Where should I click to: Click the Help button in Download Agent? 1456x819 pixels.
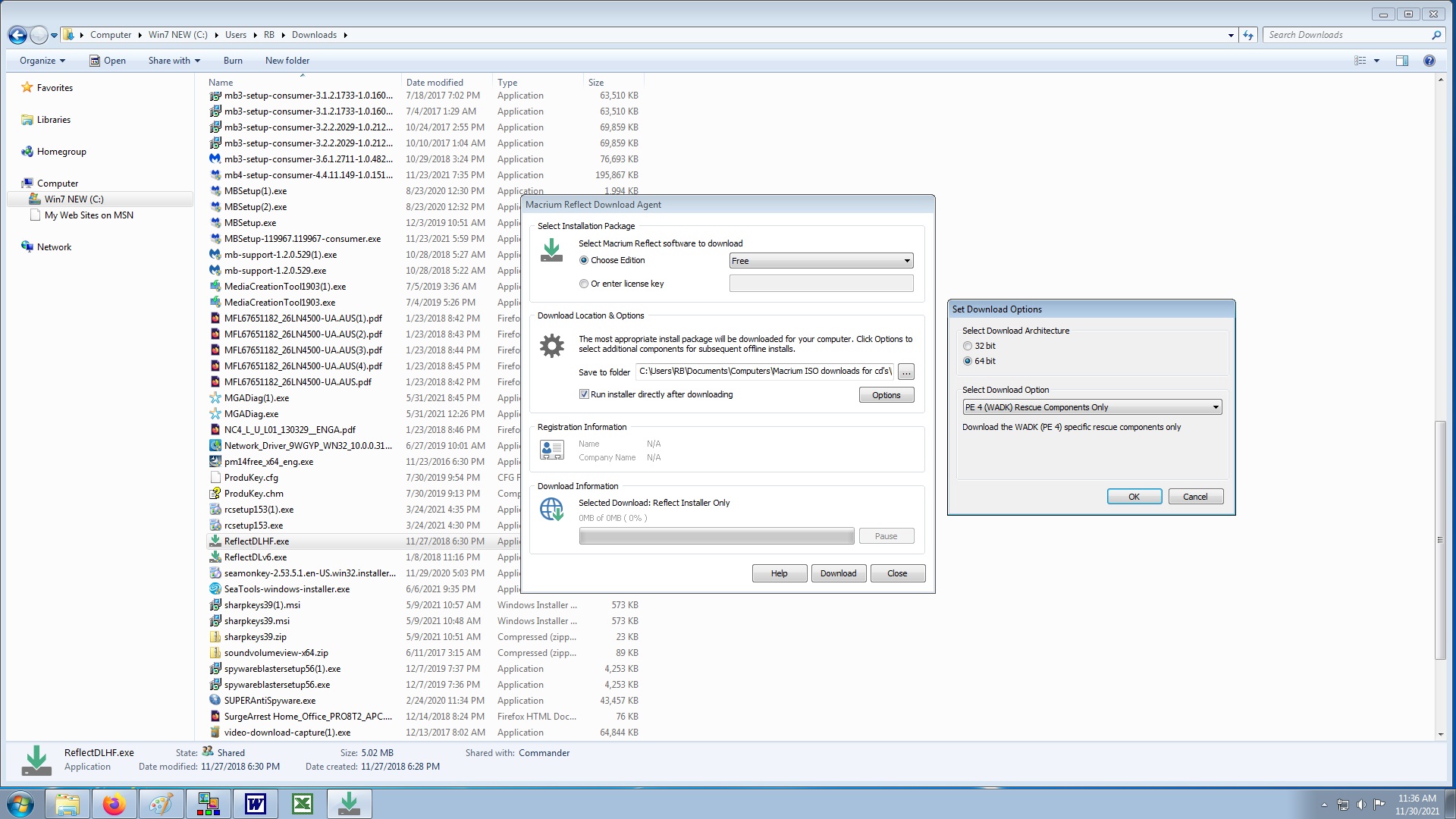779,573
